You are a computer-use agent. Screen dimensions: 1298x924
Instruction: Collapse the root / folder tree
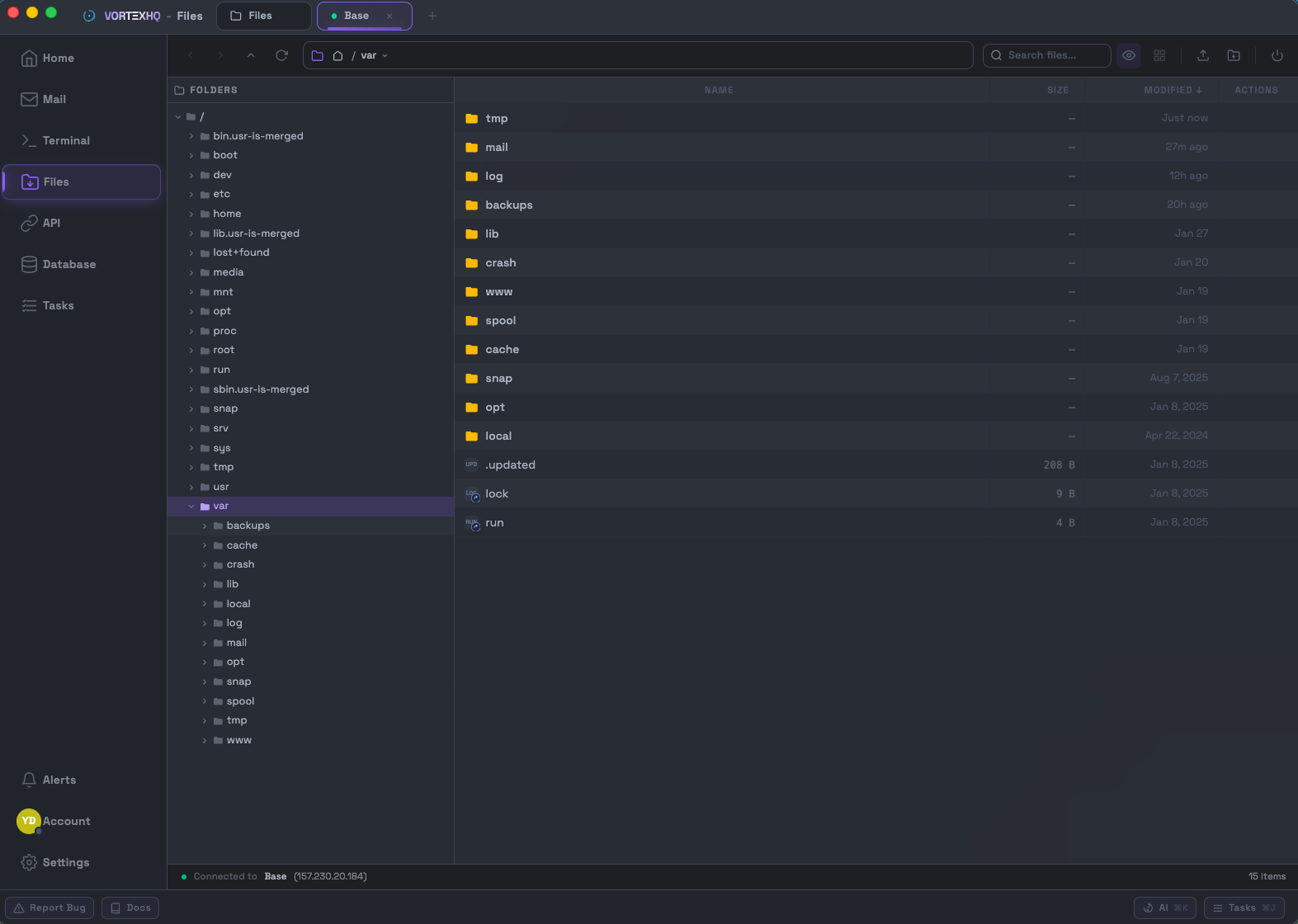[177, 117]
